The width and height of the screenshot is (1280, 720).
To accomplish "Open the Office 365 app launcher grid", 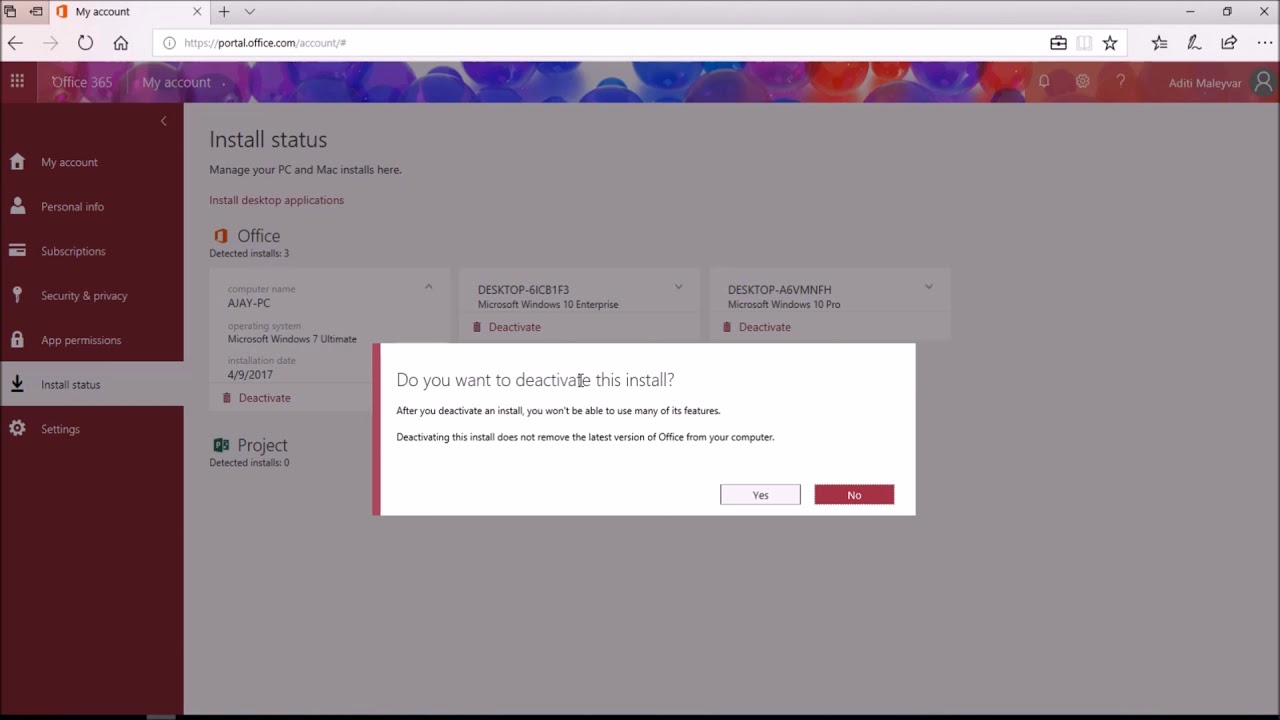I will tap(17, 82).
